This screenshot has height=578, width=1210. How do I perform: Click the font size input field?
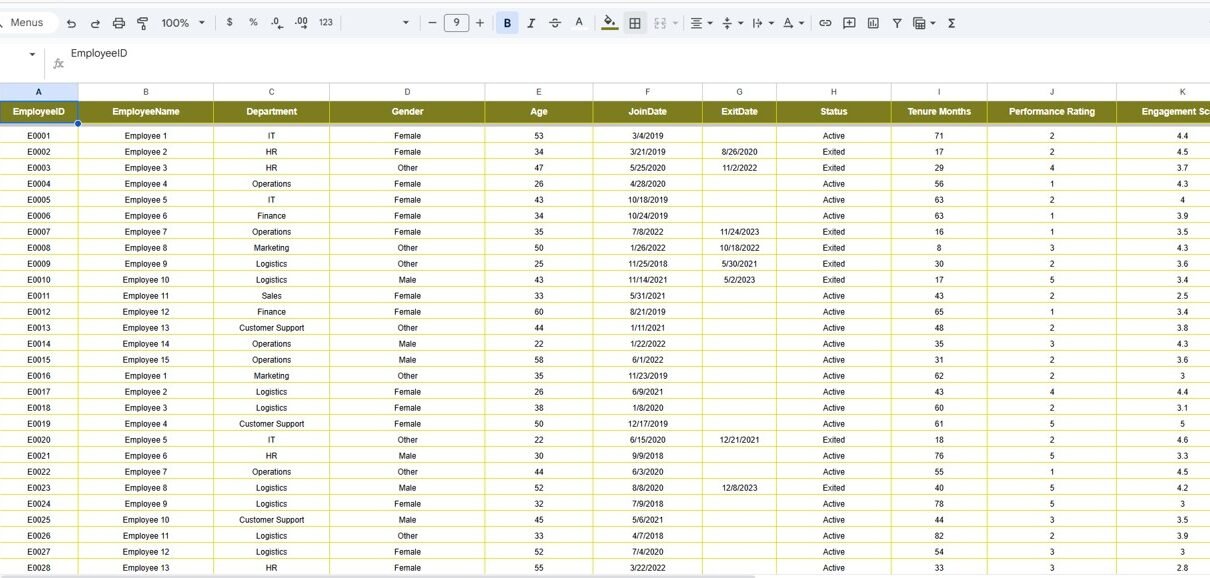pos(456,23)
